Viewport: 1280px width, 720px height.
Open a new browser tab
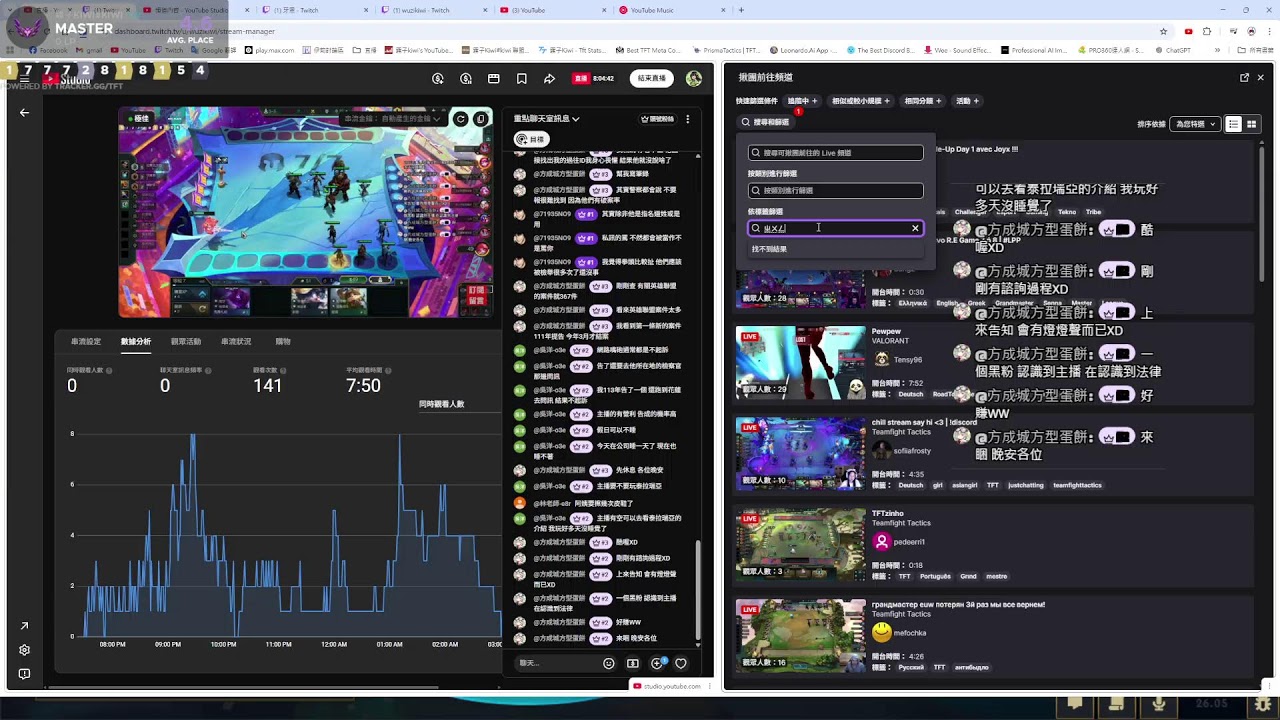point(741,10)
